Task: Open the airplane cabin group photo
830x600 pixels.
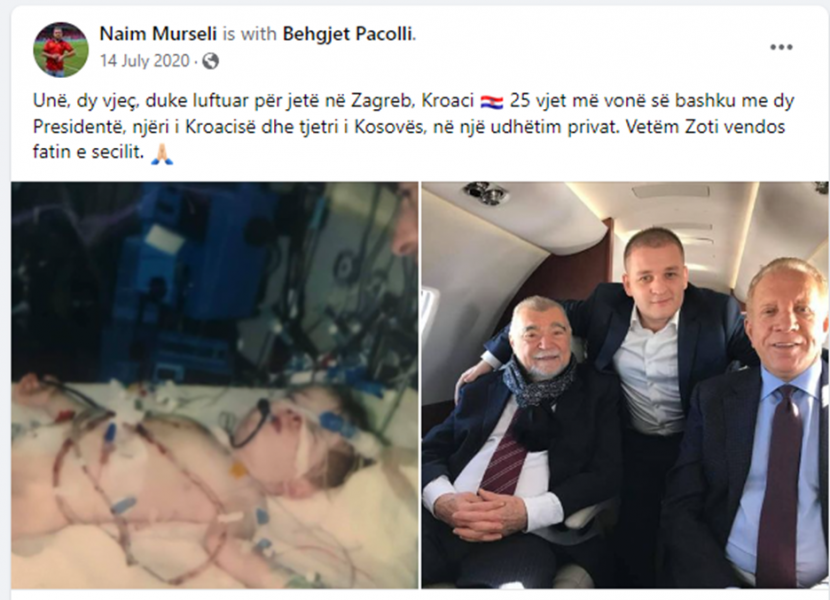Action: (x=625, y=385)
